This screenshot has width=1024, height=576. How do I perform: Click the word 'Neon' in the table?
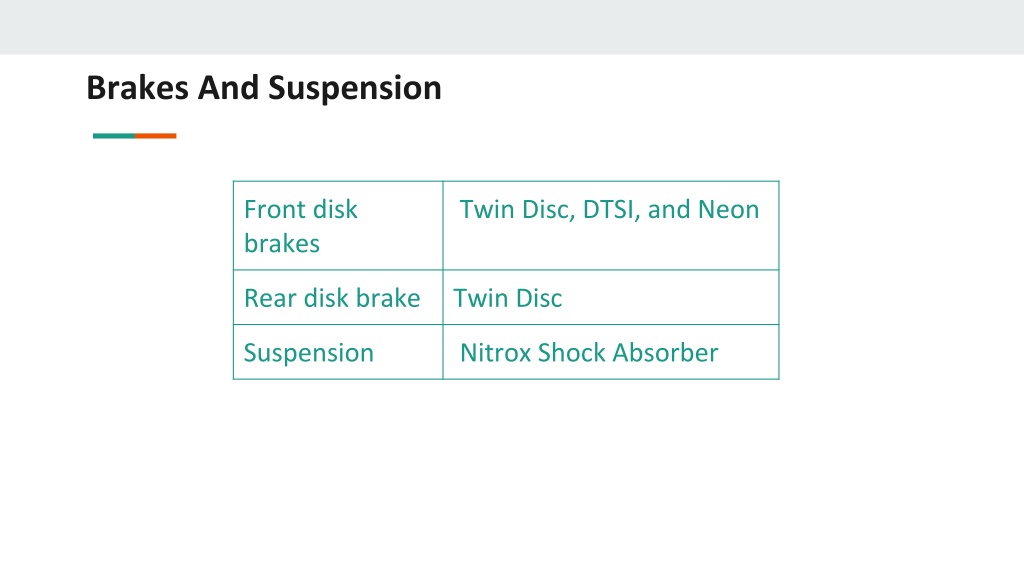[728, 210]
